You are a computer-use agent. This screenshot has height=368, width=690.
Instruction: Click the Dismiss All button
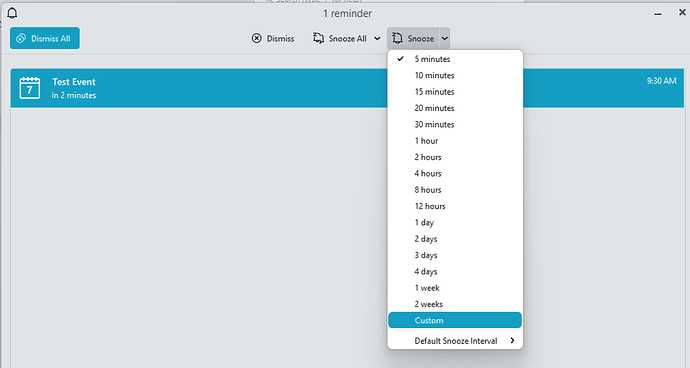pos(45,38)
